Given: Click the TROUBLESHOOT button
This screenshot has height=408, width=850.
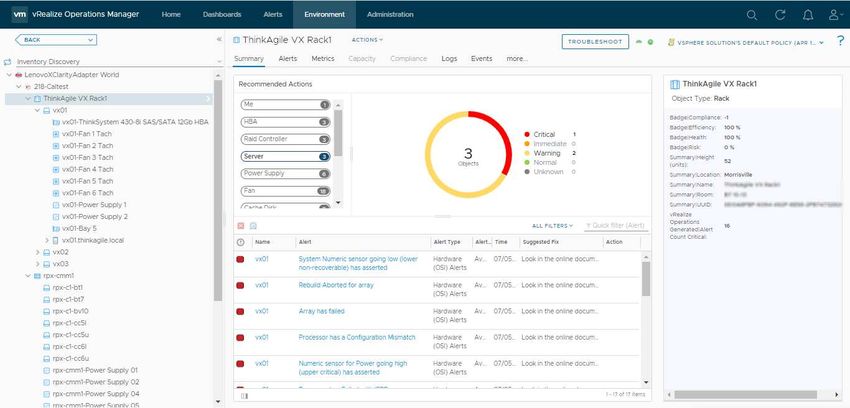Looking at the screenshot, I should tap(595, 42).
